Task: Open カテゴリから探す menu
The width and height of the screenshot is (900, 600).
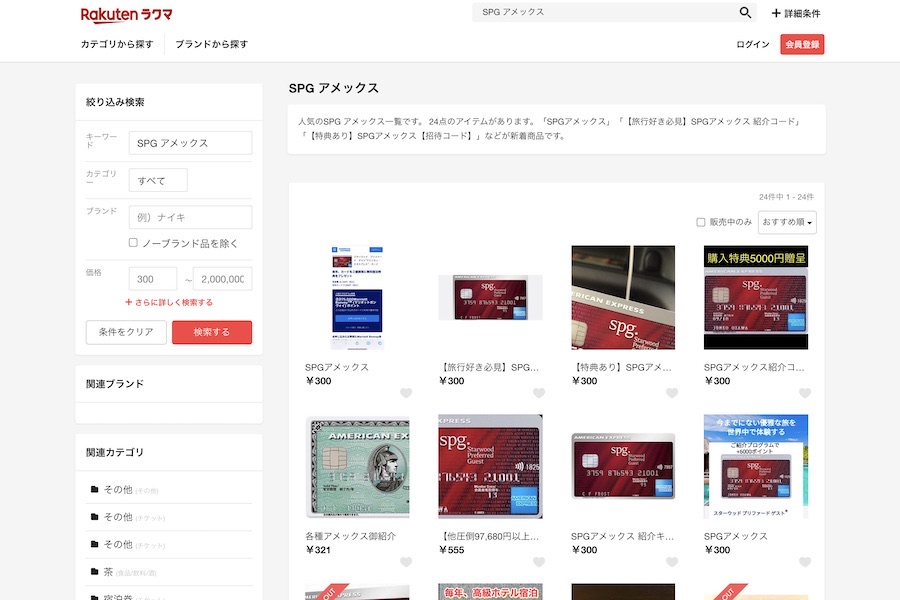Action: [117, 44]
